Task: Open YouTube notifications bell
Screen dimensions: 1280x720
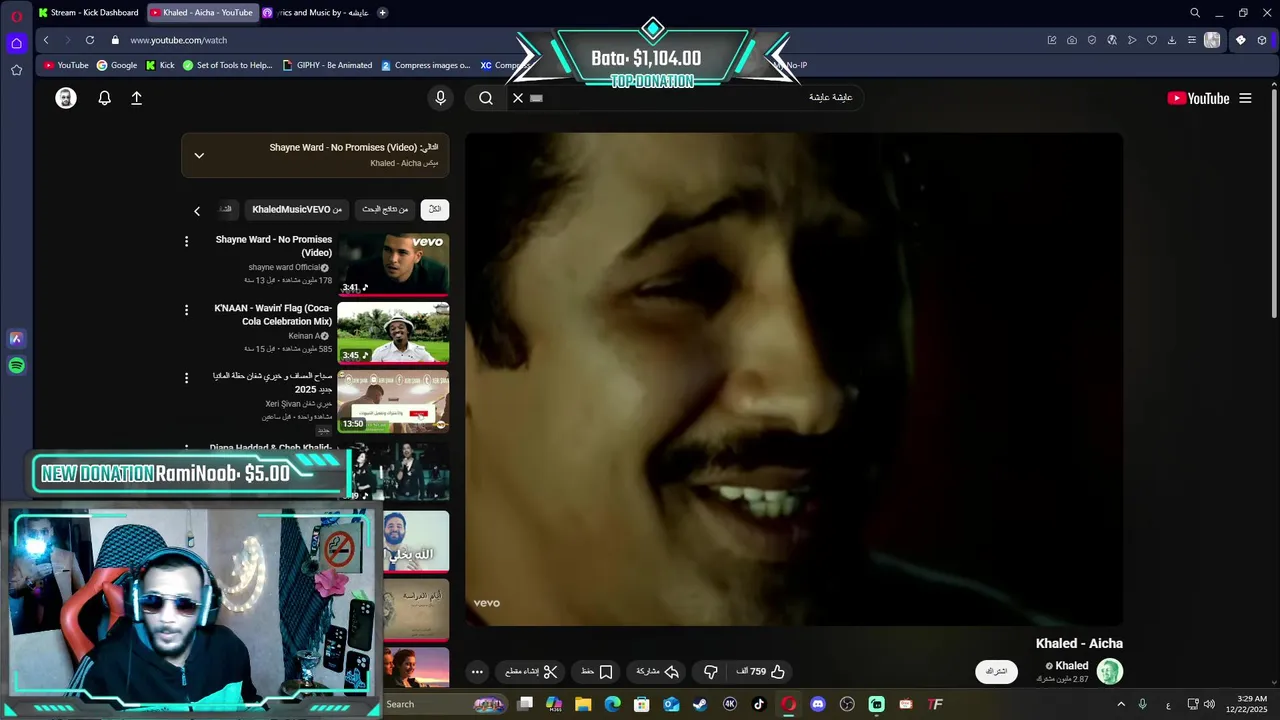Action: click(x=104, y=98)
